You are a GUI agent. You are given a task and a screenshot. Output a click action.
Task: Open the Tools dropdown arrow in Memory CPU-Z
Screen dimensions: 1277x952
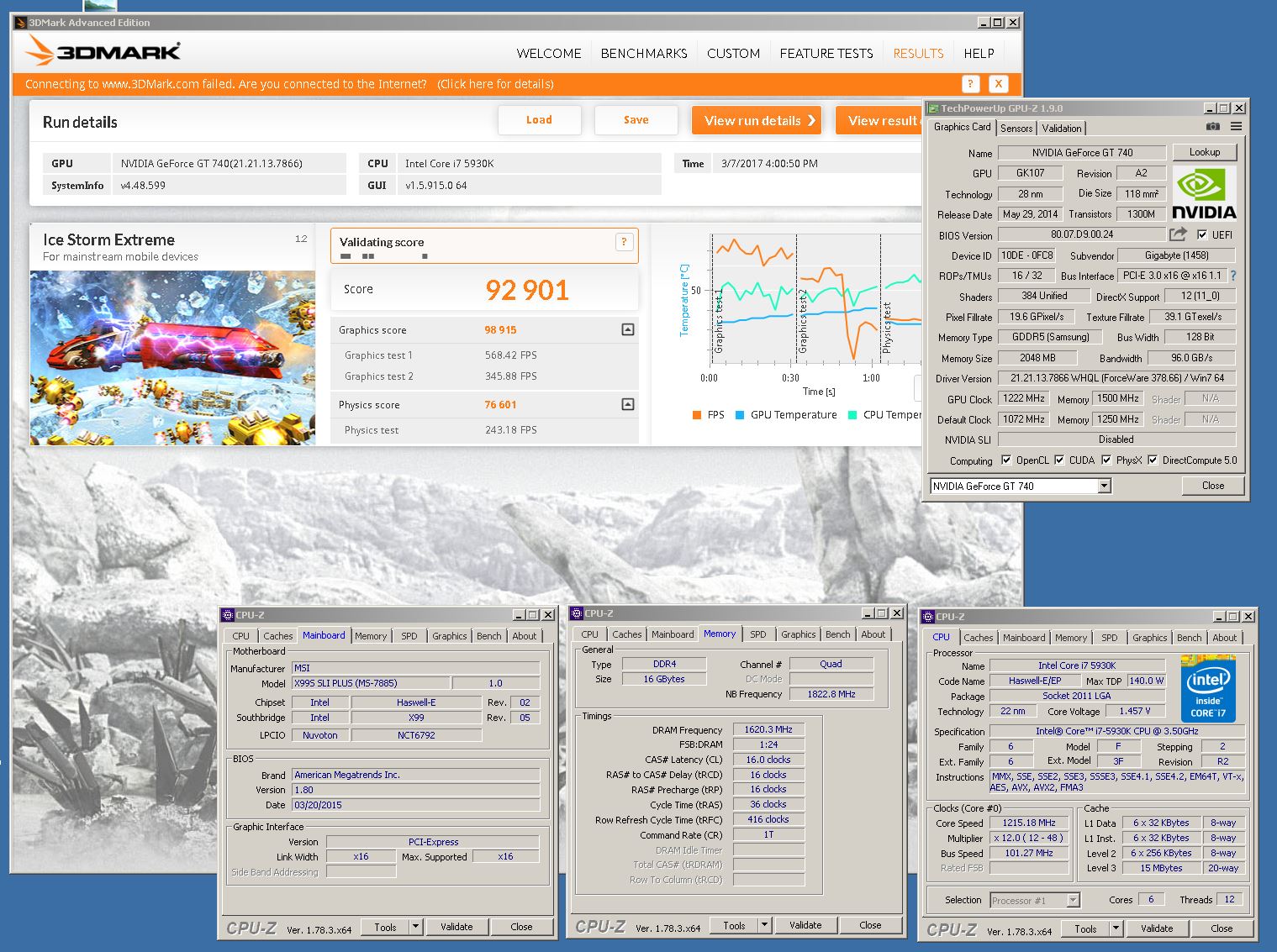pyautogui.click(x=764, y=925)
